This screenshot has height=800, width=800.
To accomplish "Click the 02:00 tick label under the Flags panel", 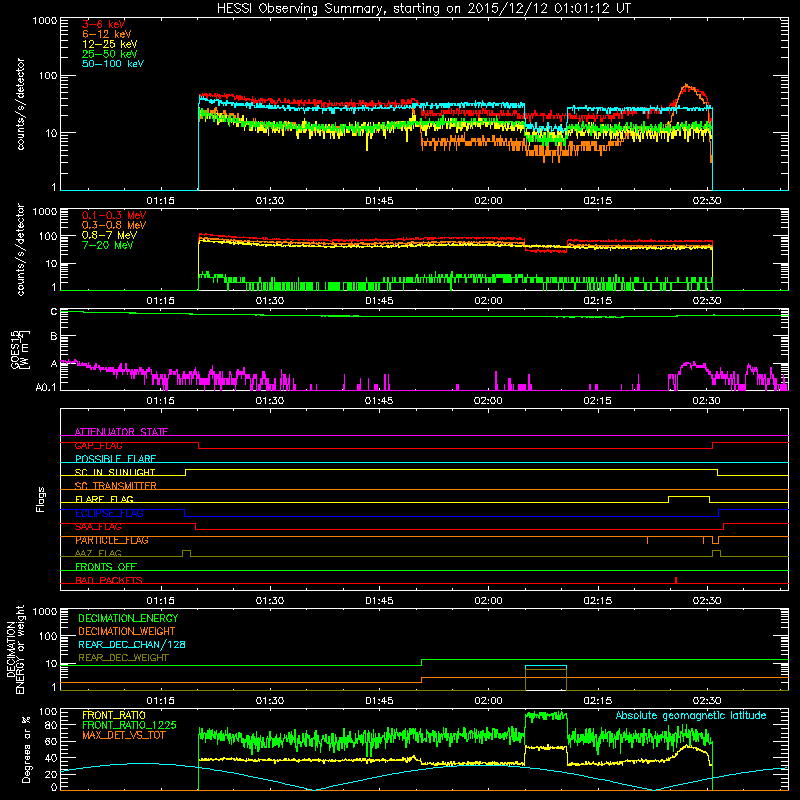I will coord(488,601).
